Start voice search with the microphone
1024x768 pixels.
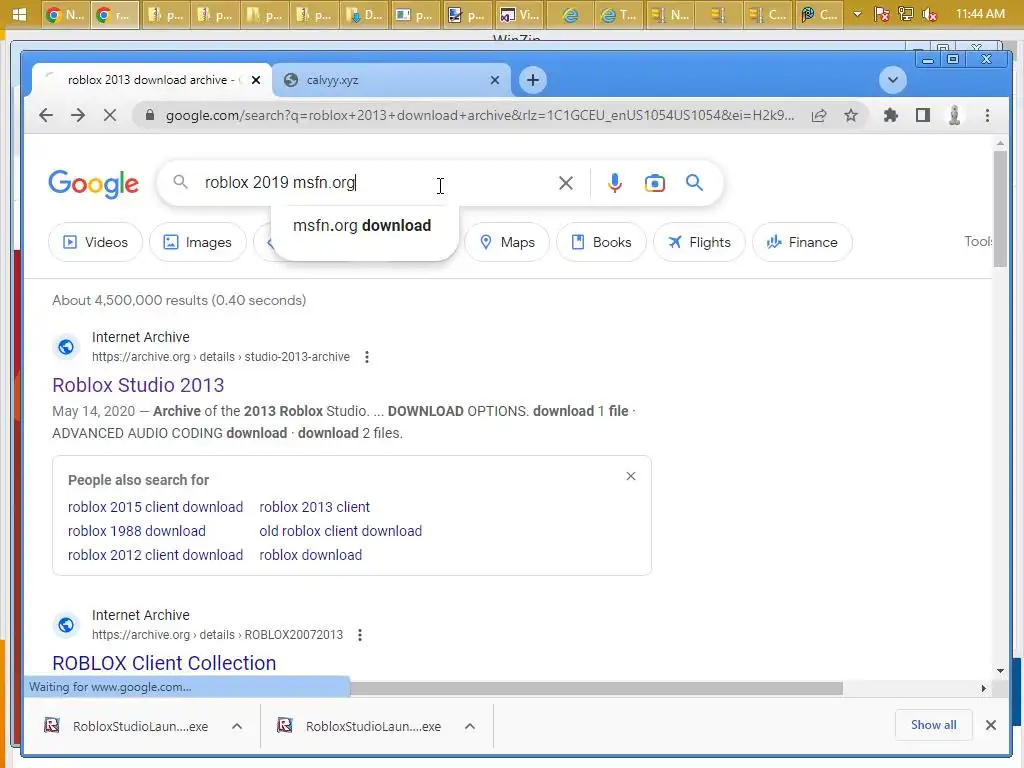coord(614,183)
